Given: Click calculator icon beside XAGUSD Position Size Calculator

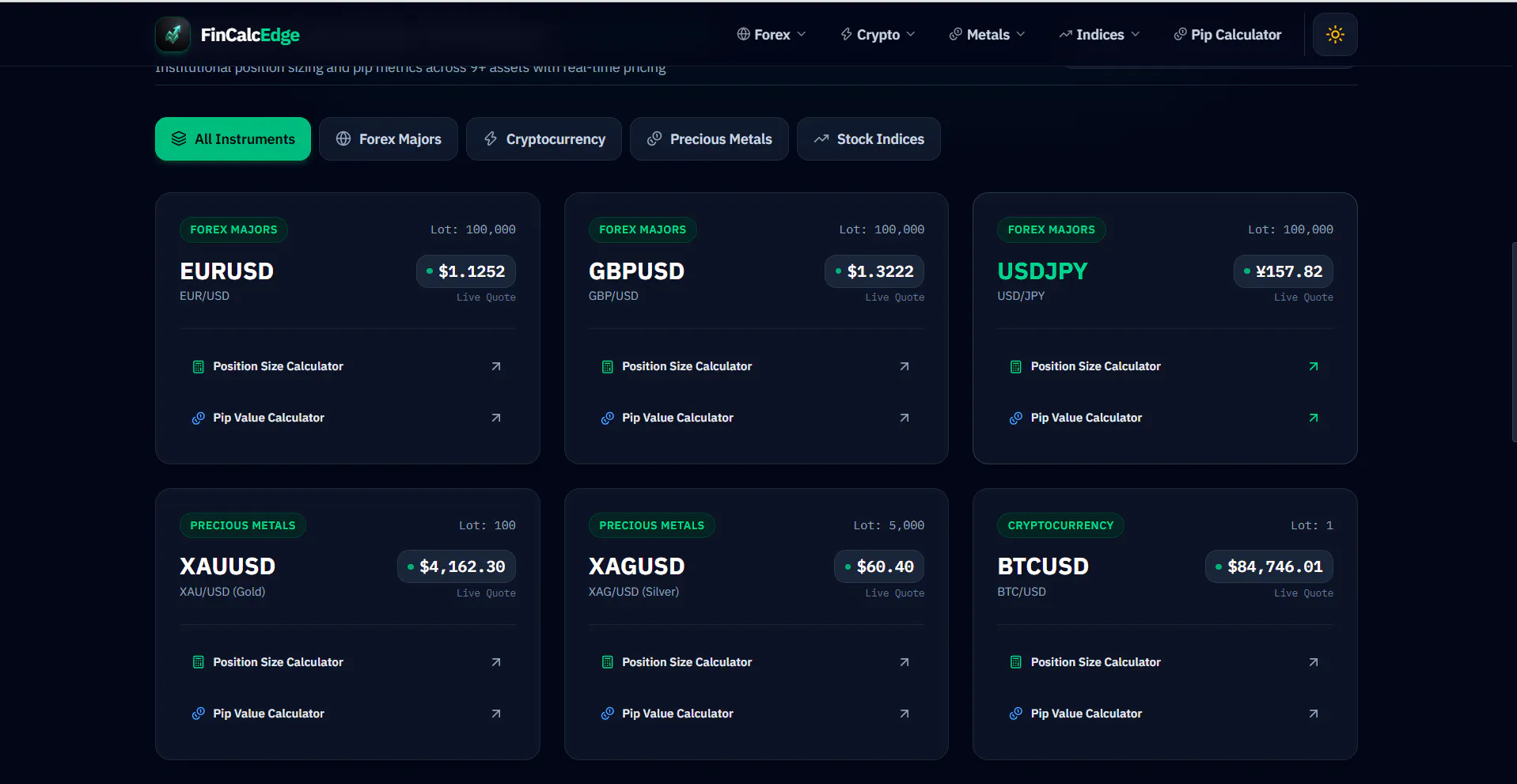Looking at the screenshot, I should (x=608, y=662).
